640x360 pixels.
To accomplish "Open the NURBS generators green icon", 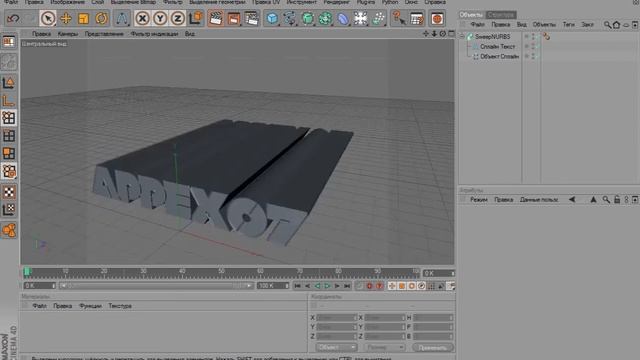I will 307,18.
